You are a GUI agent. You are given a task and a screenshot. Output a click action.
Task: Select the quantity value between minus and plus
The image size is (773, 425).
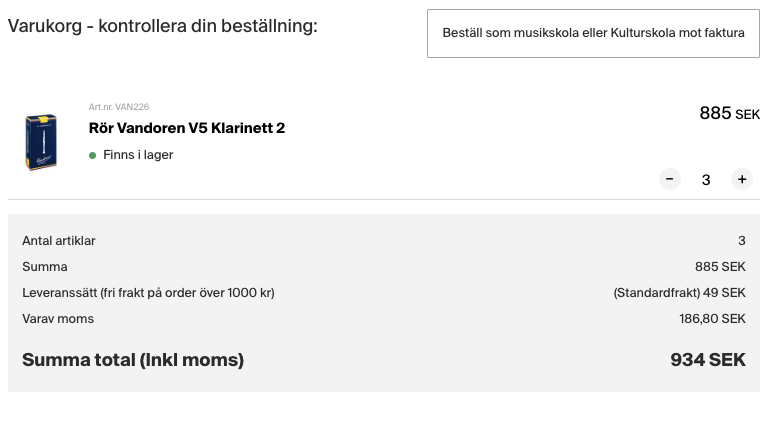tap(706, 180)
